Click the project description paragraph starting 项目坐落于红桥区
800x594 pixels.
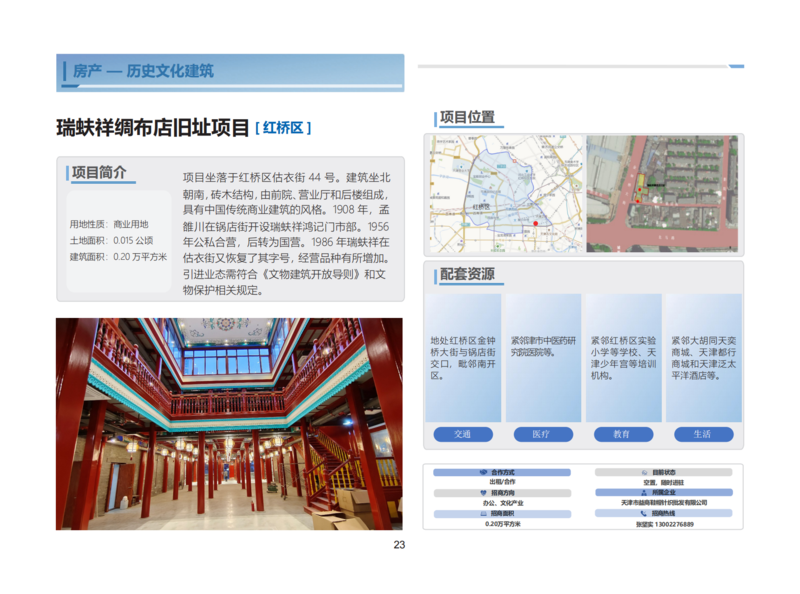(286, 234)
